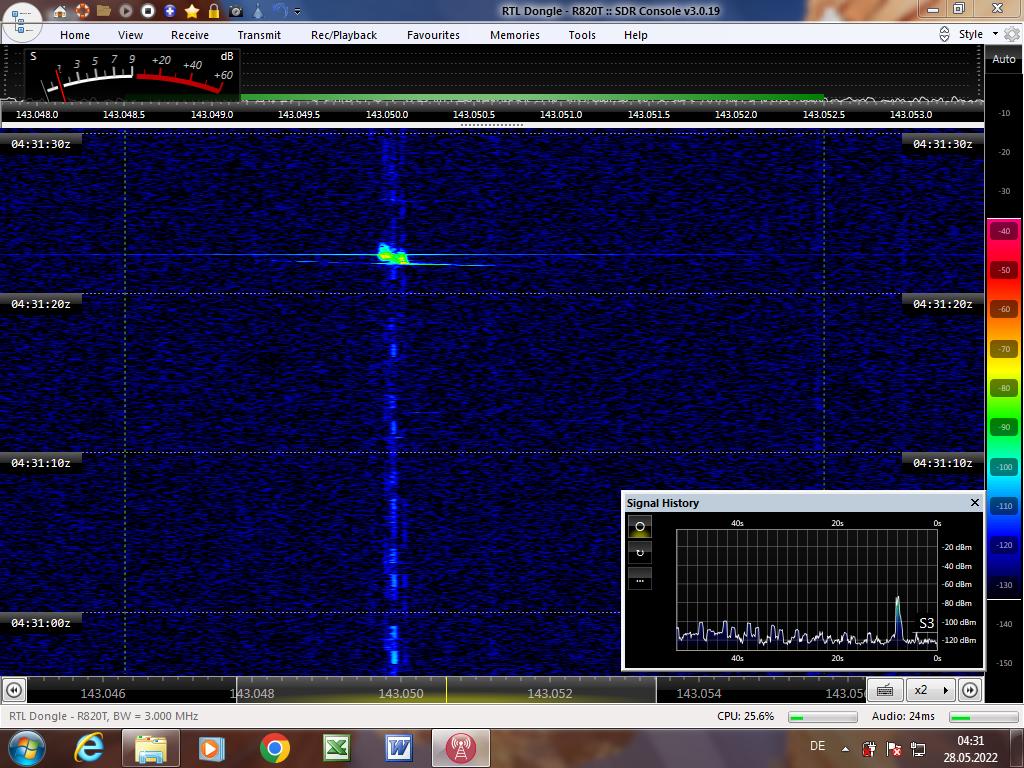1024x768 pixels.
Task: Click the -90 green level on colour scale
Action: [1004, 427]
